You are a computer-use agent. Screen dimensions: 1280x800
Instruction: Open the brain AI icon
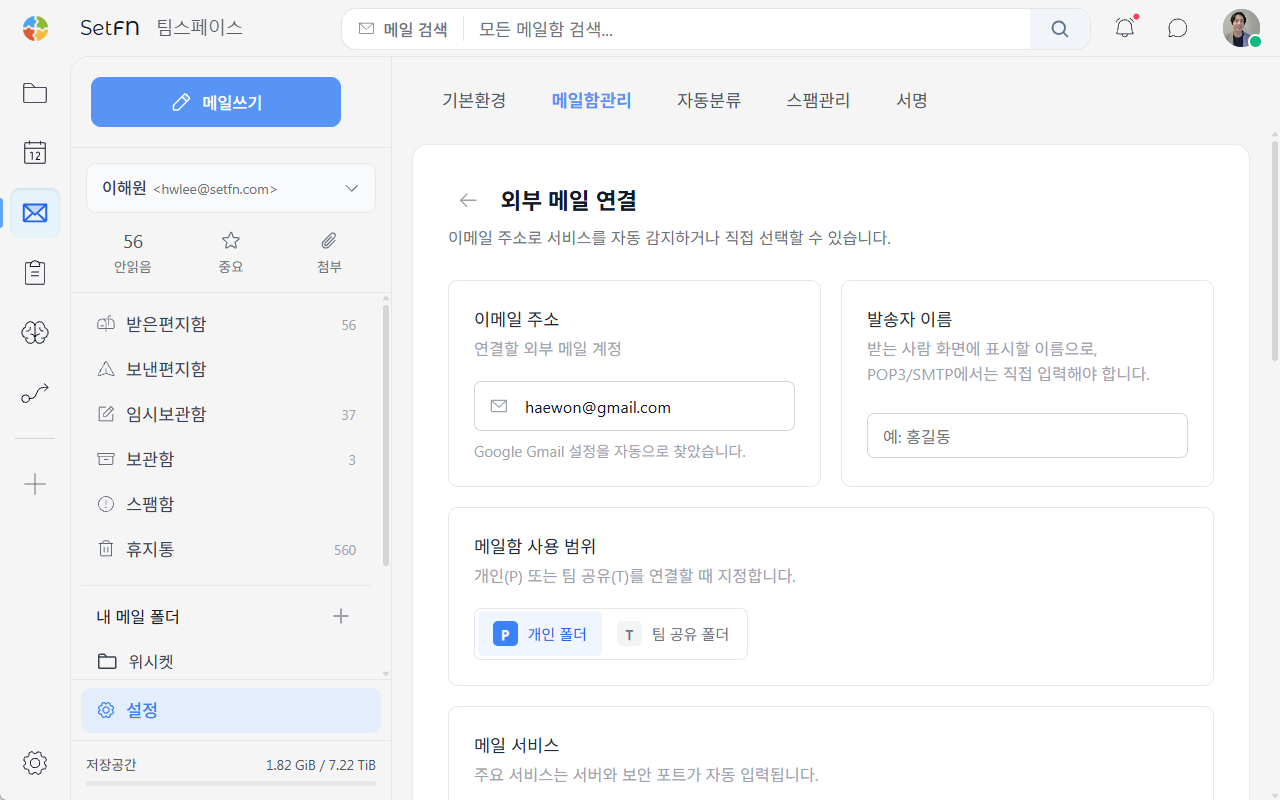tap(35, 333)
